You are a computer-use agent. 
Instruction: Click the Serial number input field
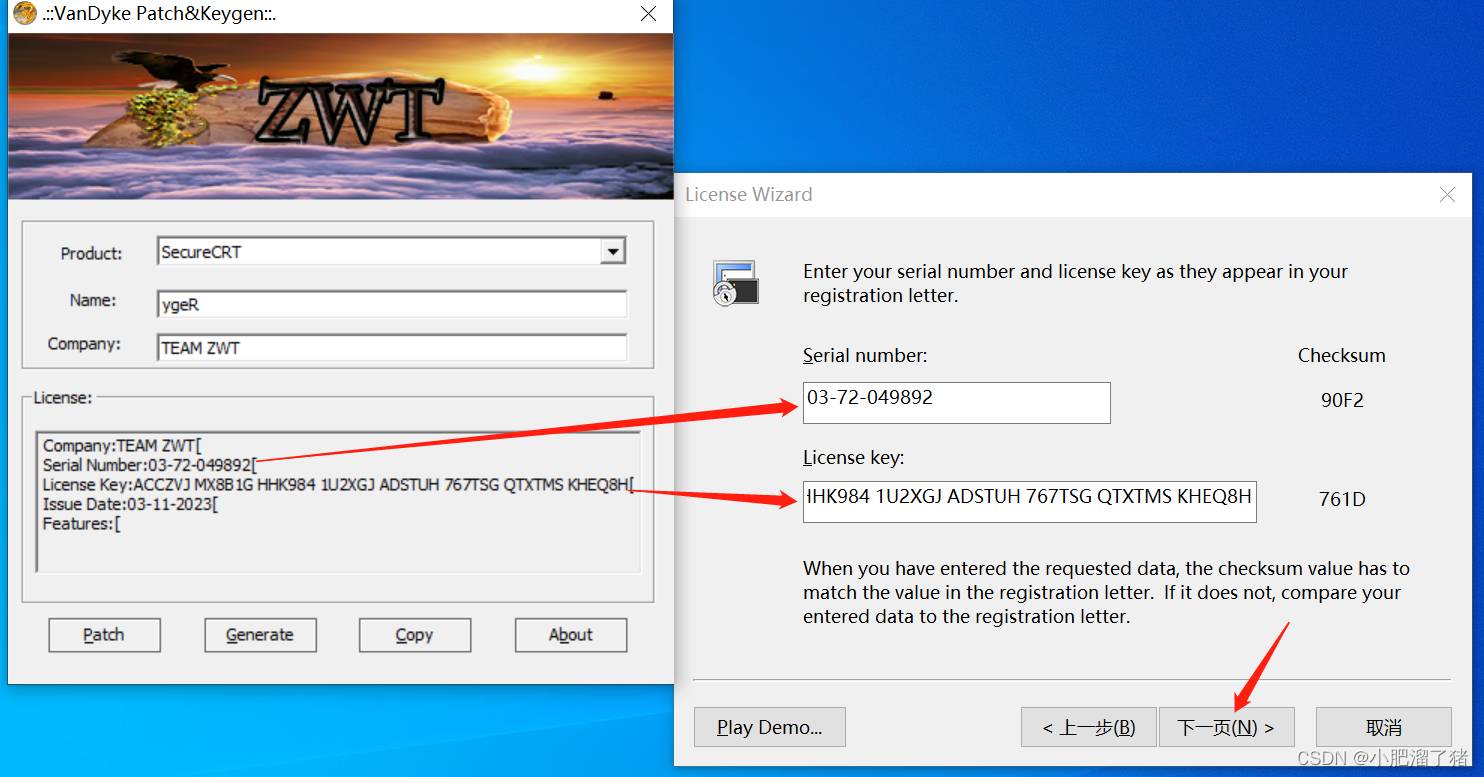pos(956,402)
